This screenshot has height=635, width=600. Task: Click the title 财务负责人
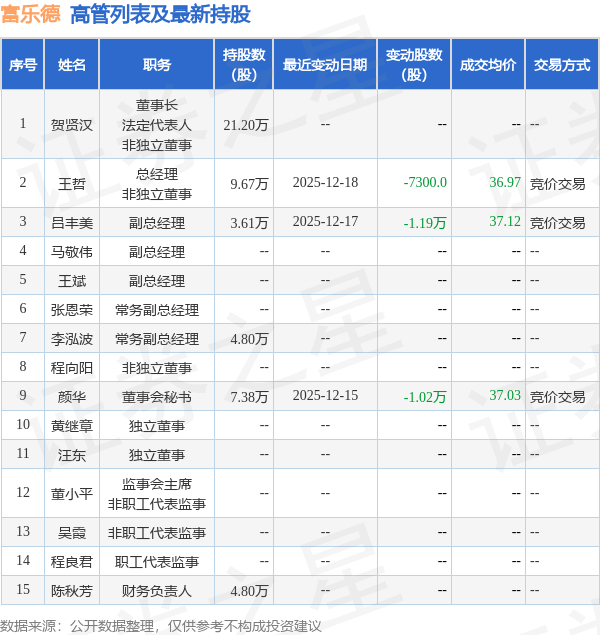point(157,591)
